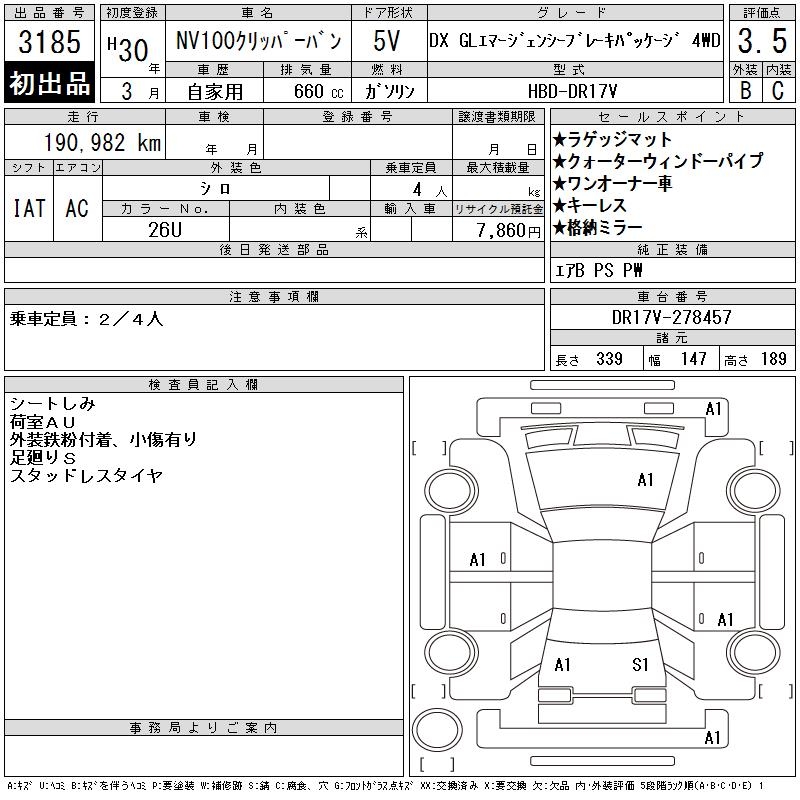Screen dimensions: 800x800
Task: Click the lot number 3185
Action: click(x=49, y=42)
